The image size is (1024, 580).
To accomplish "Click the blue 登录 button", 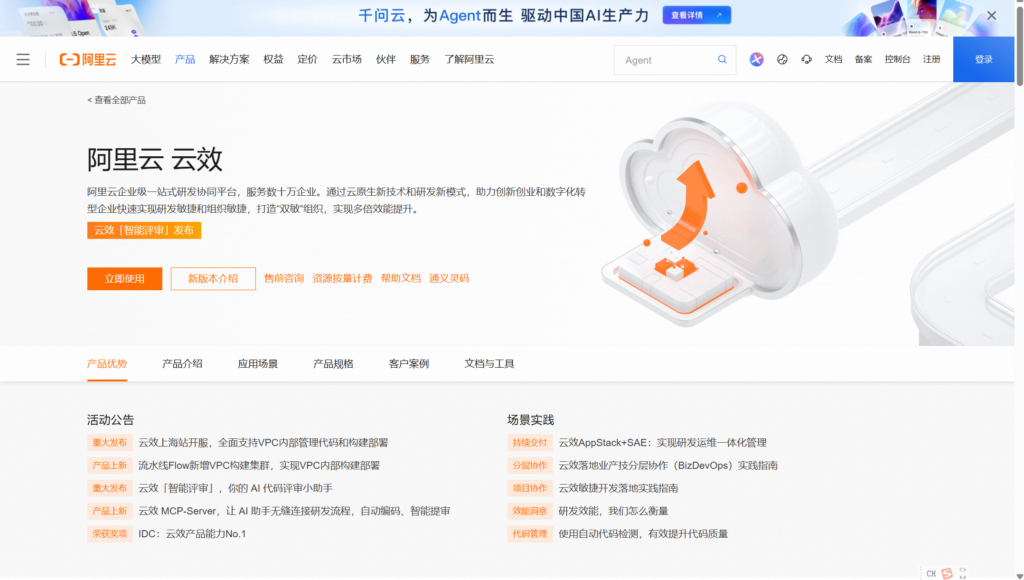I will pyautogui.click(x=984, y=59).
